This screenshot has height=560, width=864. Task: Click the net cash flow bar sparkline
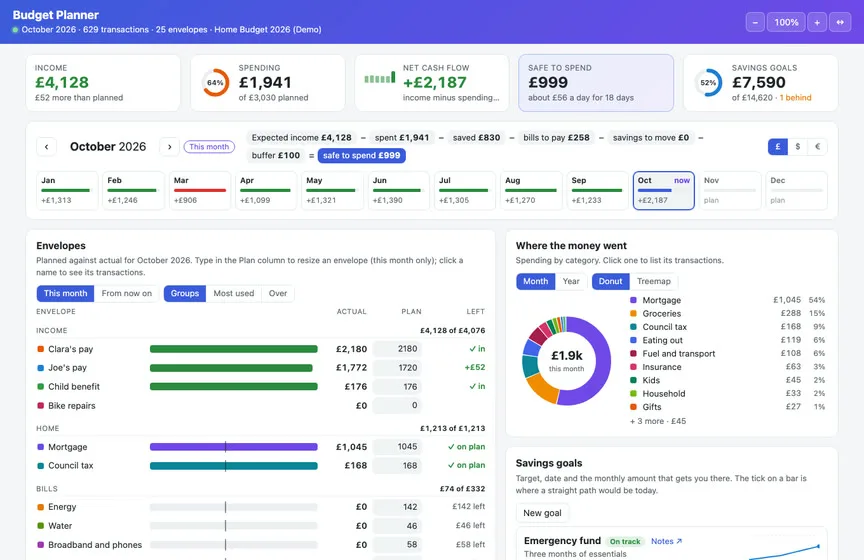380,77
